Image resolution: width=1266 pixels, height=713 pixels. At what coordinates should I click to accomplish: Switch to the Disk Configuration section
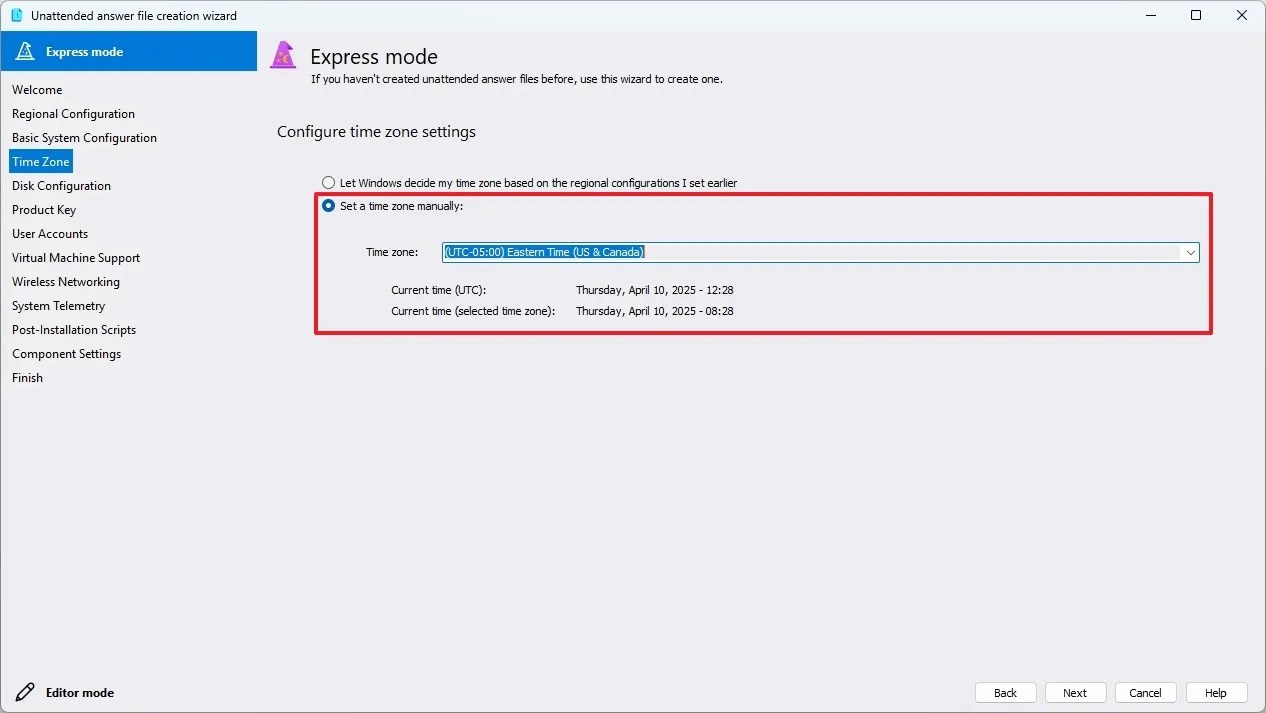click(61, 185)
